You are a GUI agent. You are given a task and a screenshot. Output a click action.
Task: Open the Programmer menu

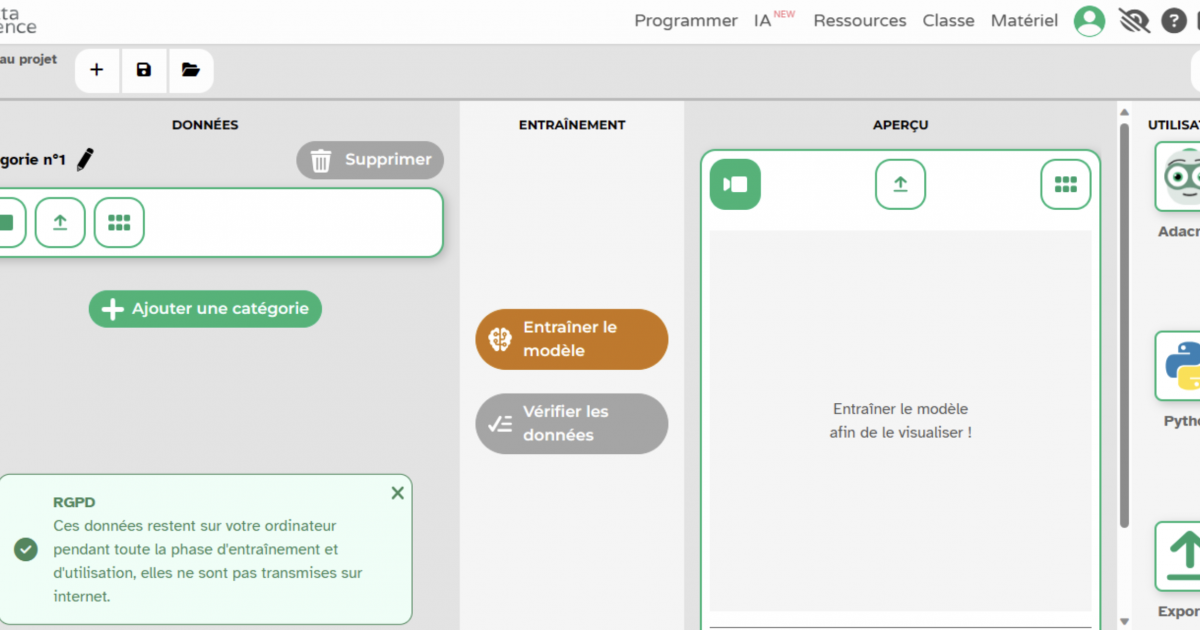tap(685, 21)
